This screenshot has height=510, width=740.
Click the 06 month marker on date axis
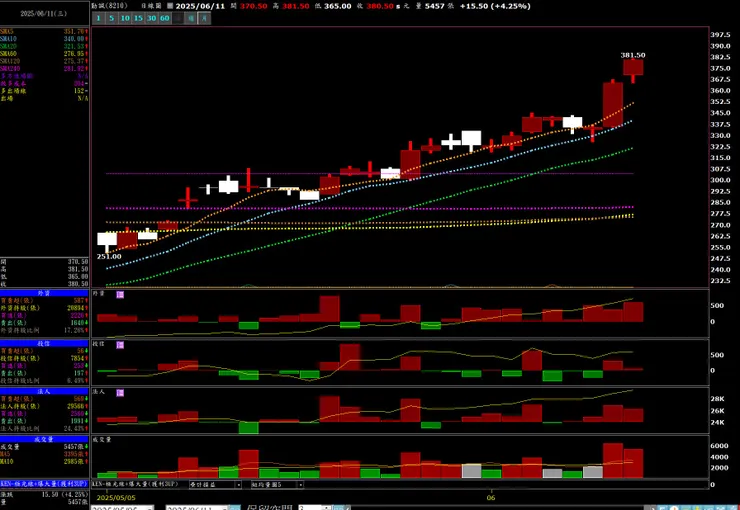pyautogui.click(x=491, y=498)
